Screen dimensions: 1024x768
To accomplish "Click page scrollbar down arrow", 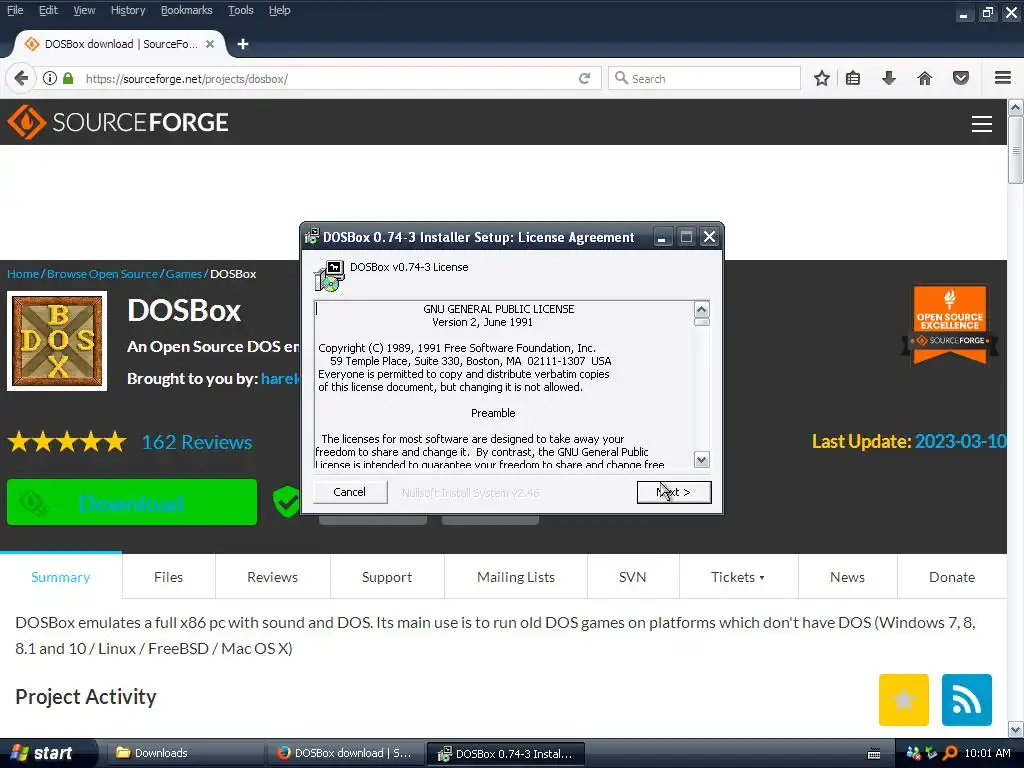I will coord(1016,729).
